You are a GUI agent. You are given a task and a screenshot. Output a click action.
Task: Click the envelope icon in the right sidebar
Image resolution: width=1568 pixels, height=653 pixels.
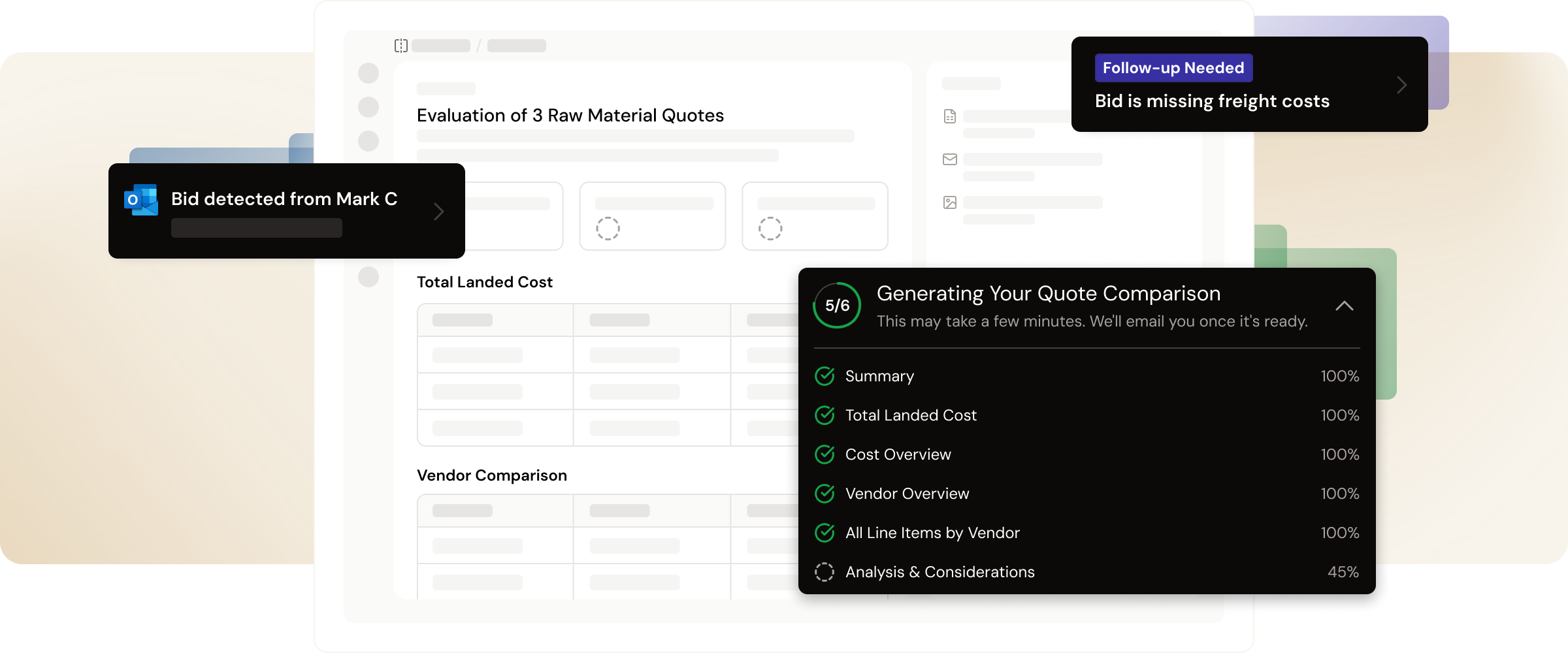(950, 159)
